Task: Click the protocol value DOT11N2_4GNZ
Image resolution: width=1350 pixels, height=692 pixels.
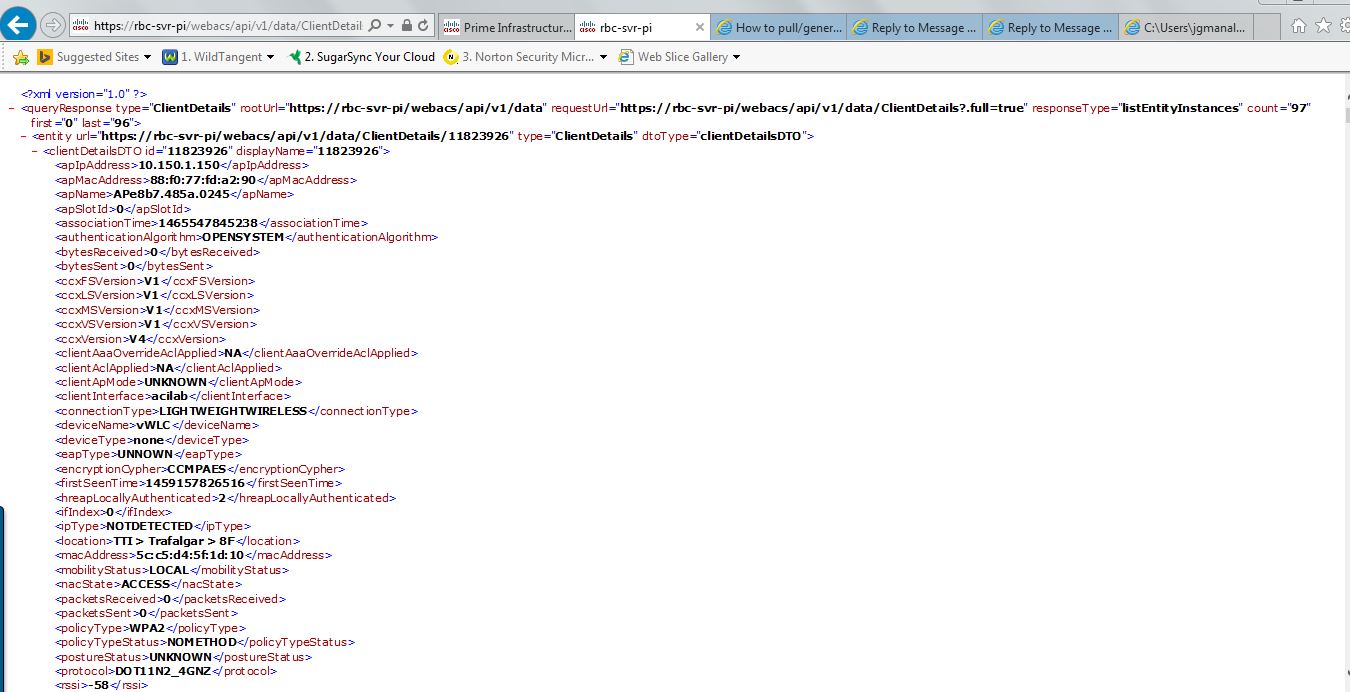Action: 163,671
